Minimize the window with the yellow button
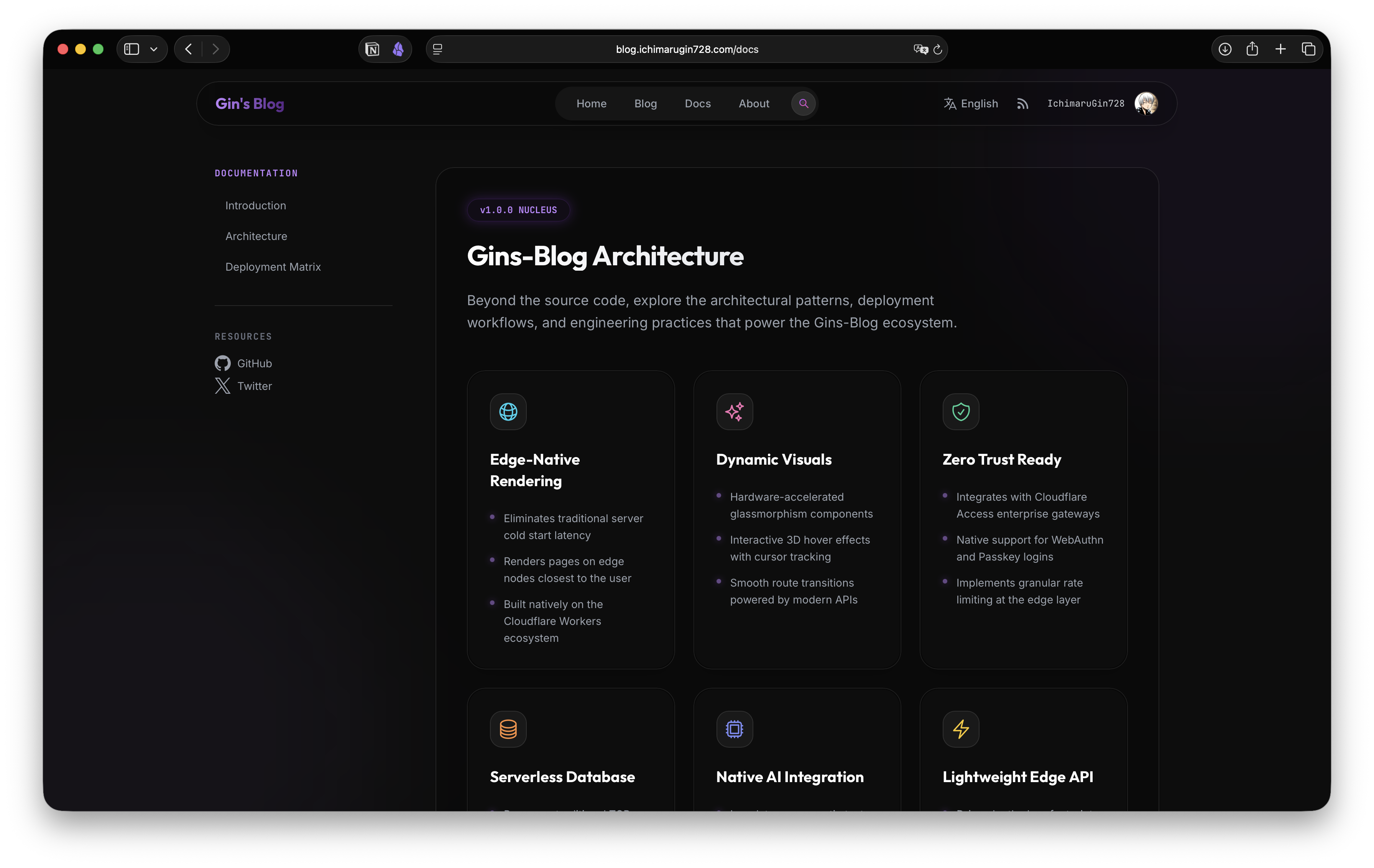This screenshot has height=868, width=1374. [x=81, y=49]
